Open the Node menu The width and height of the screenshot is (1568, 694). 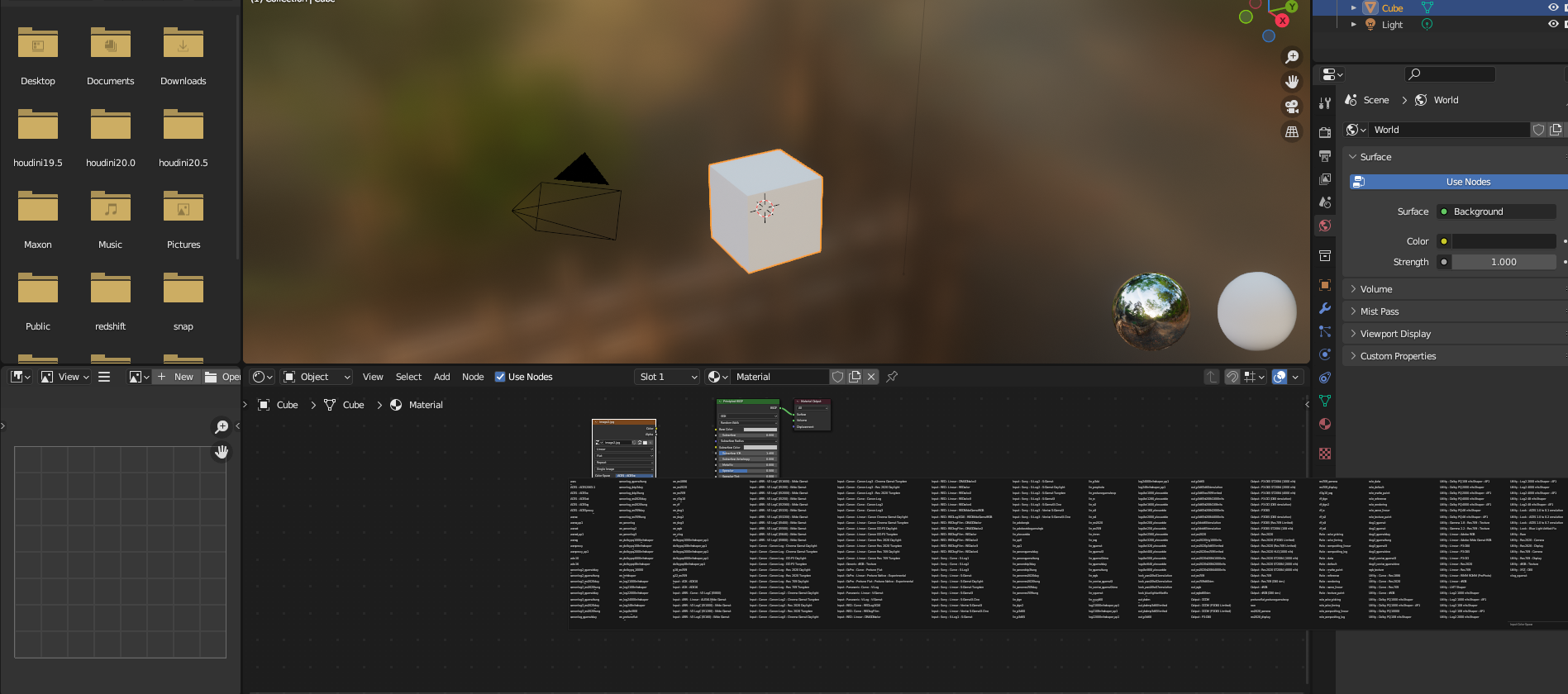473,377
